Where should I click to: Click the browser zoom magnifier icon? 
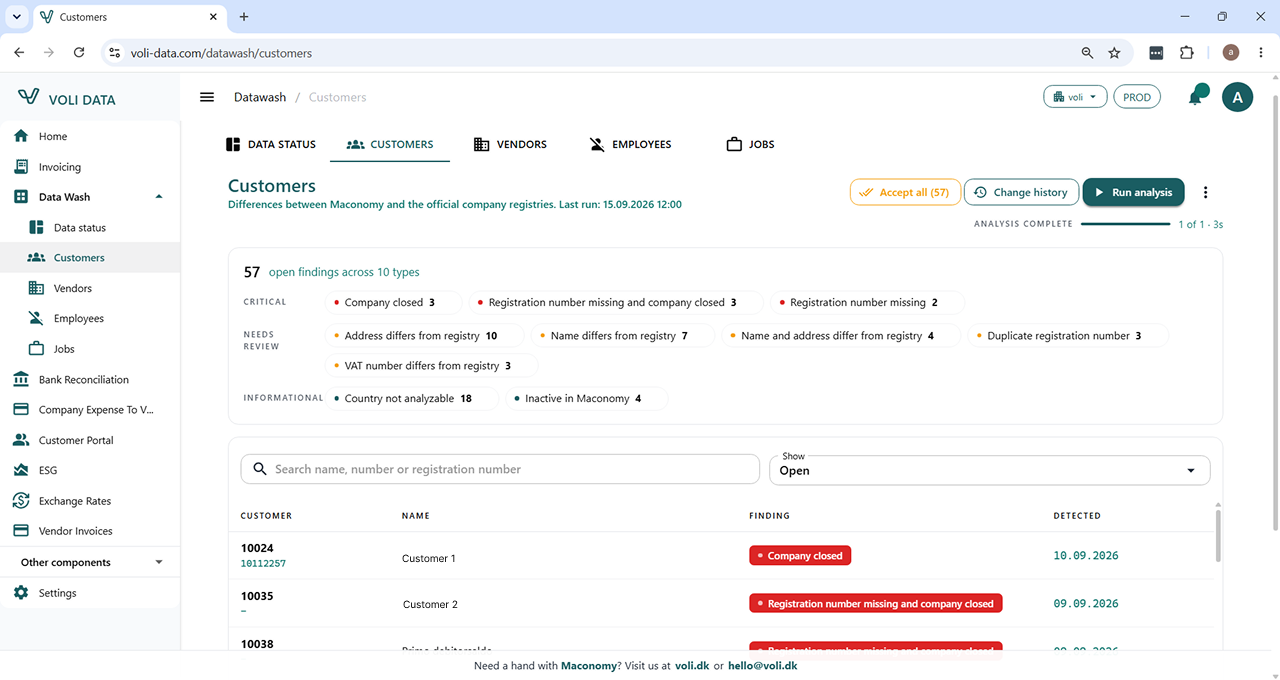(x=1088, y=53)
